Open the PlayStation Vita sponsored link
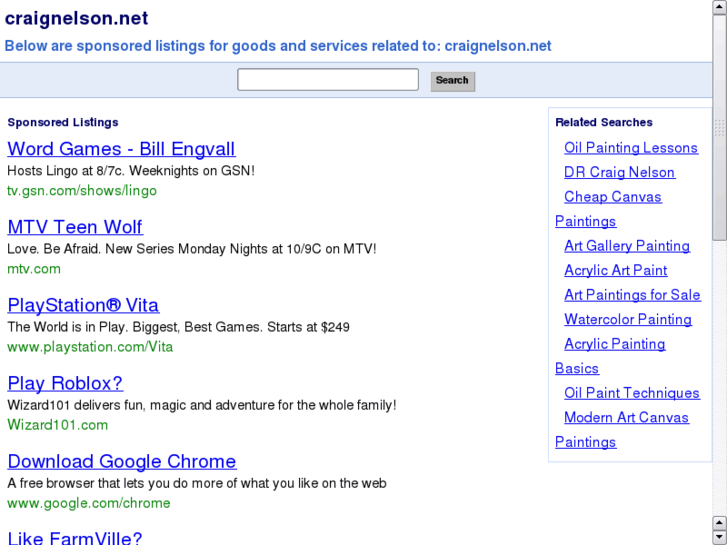 click(83, 305)
